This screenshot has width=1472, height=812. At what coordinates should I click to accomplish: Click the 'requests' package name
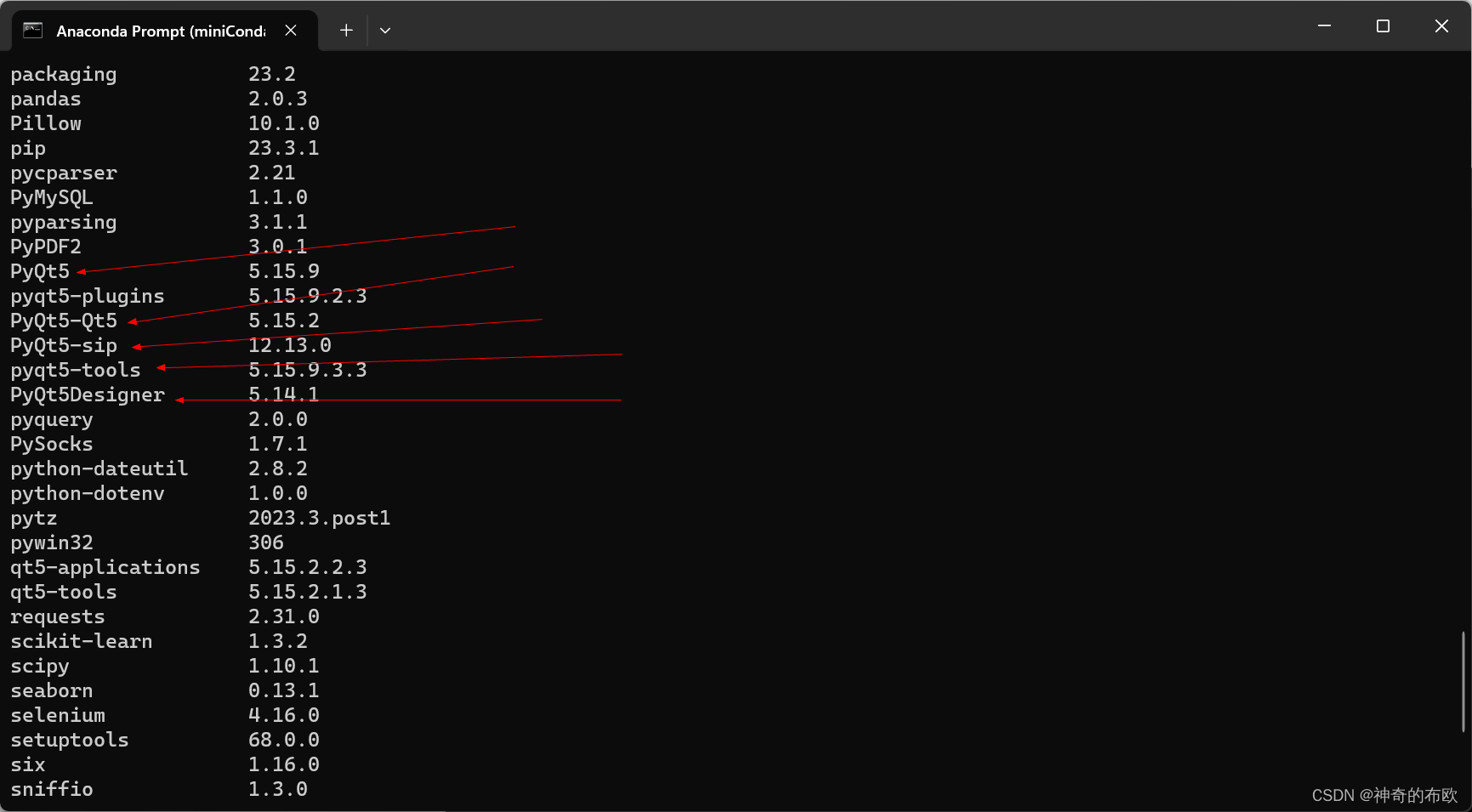tap(58, 617)
